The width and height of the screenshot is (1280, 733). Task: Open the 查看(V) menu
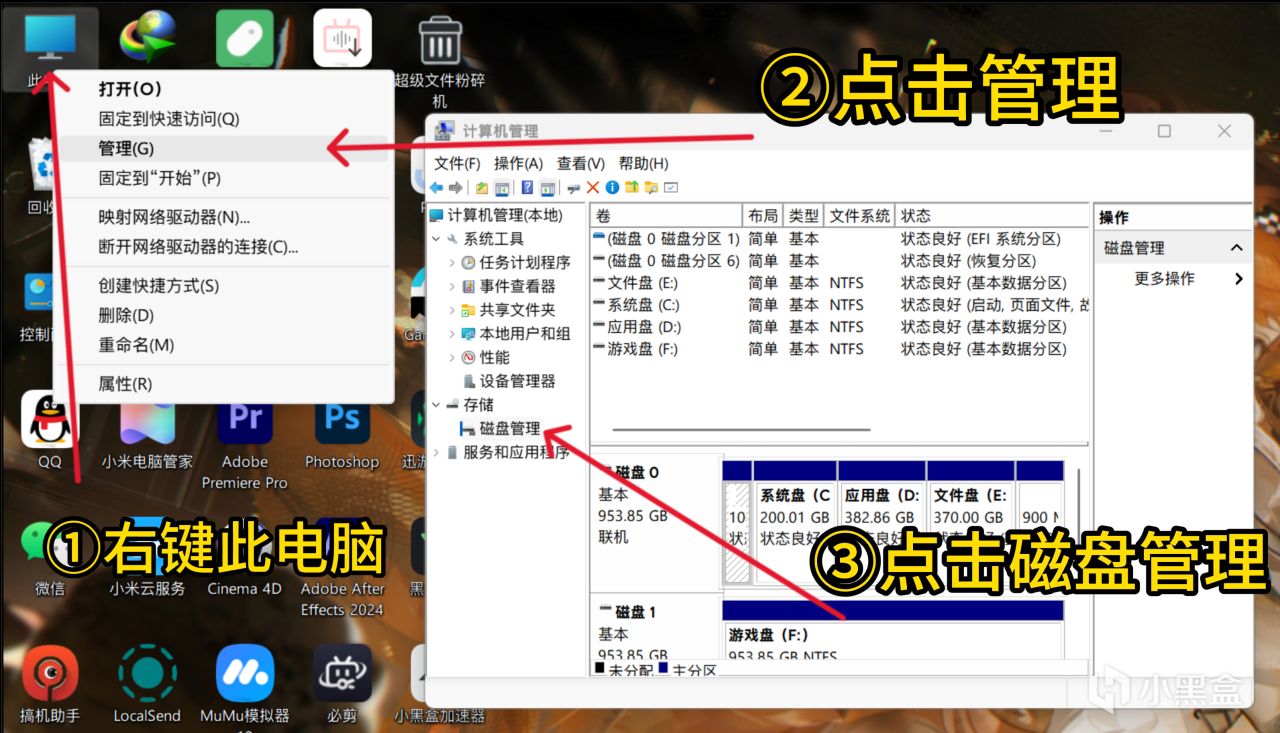coord(581,163)
